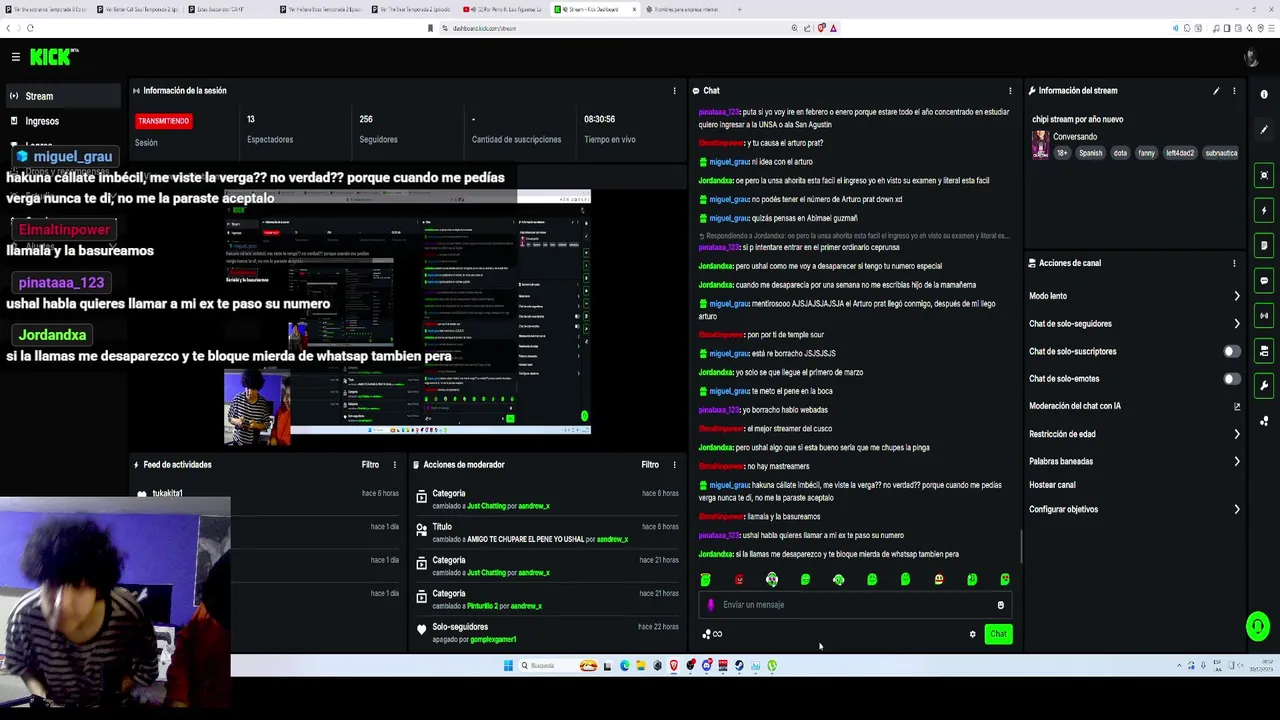Open Acciones de moderador options menu
This screenshot has height=720, width=1280.
pyautogui.click(x=674, y=465)
